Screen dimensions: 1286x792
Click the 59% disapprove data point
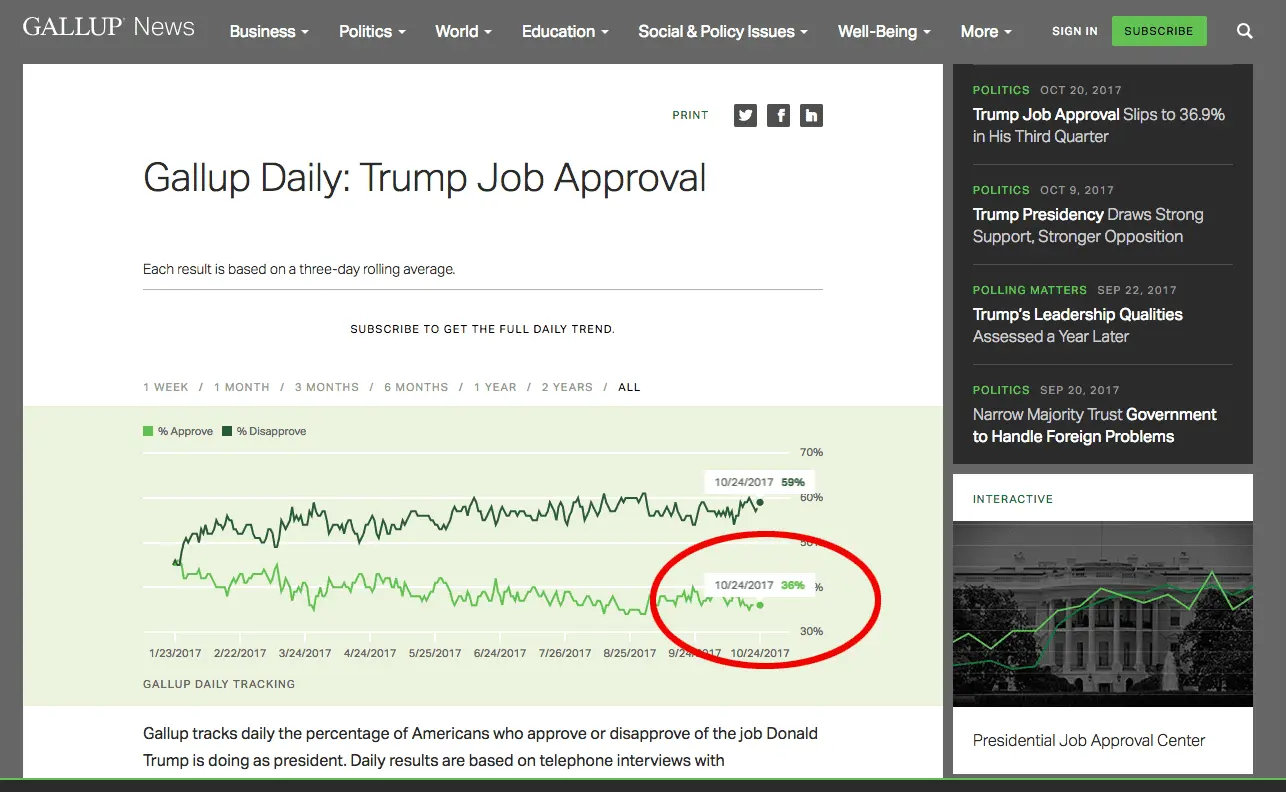click(760, 502)
